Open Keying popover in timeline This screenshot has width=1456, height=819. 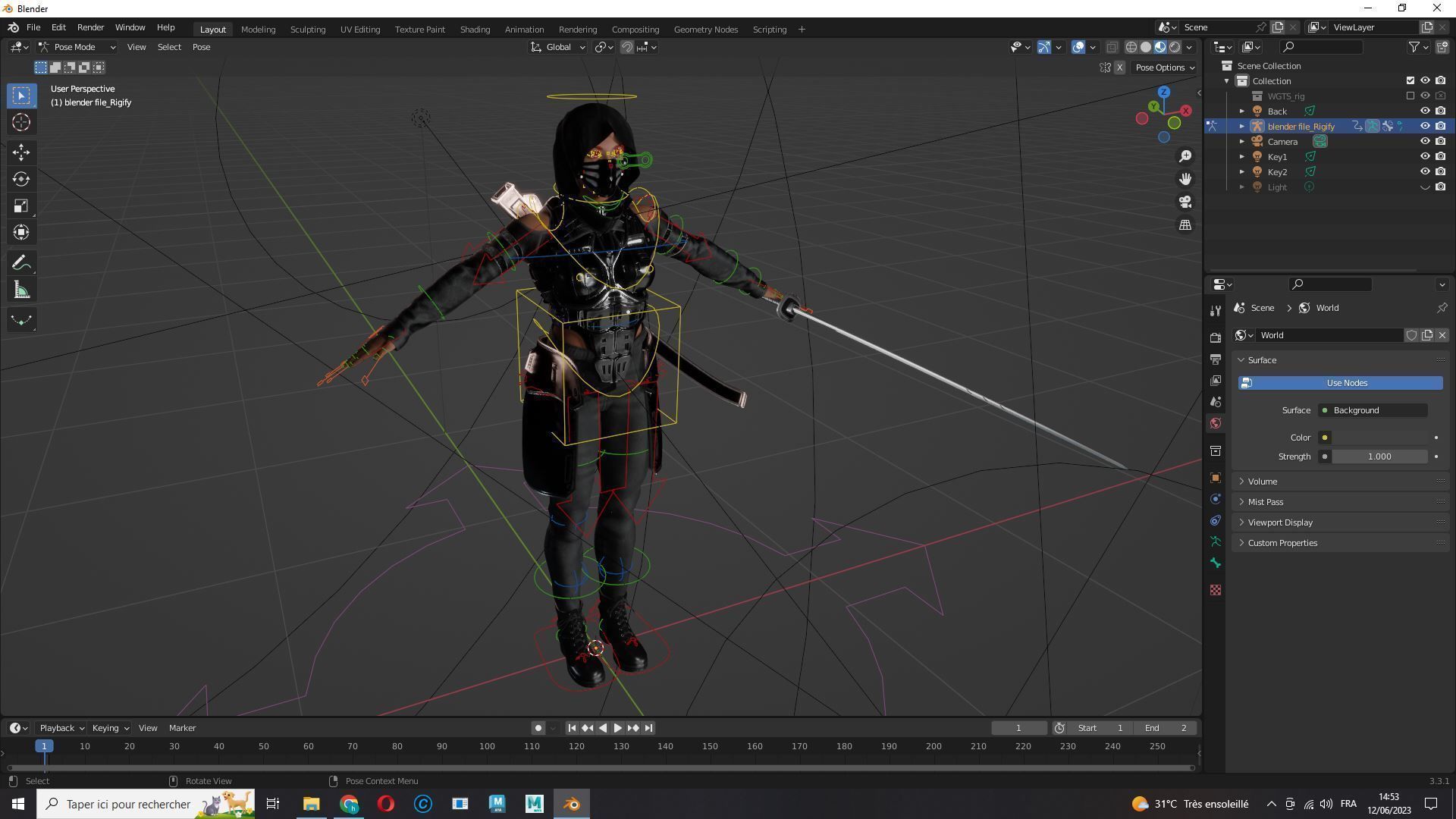110,728
